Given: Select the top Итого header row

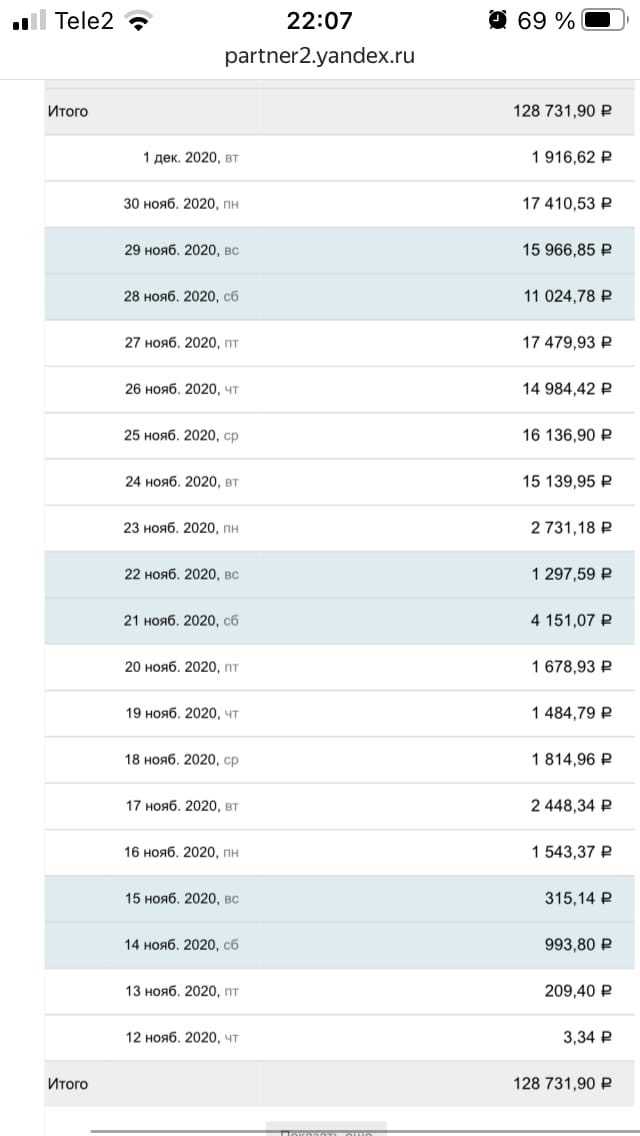Looking at the screenshot, I should (339, 111).
